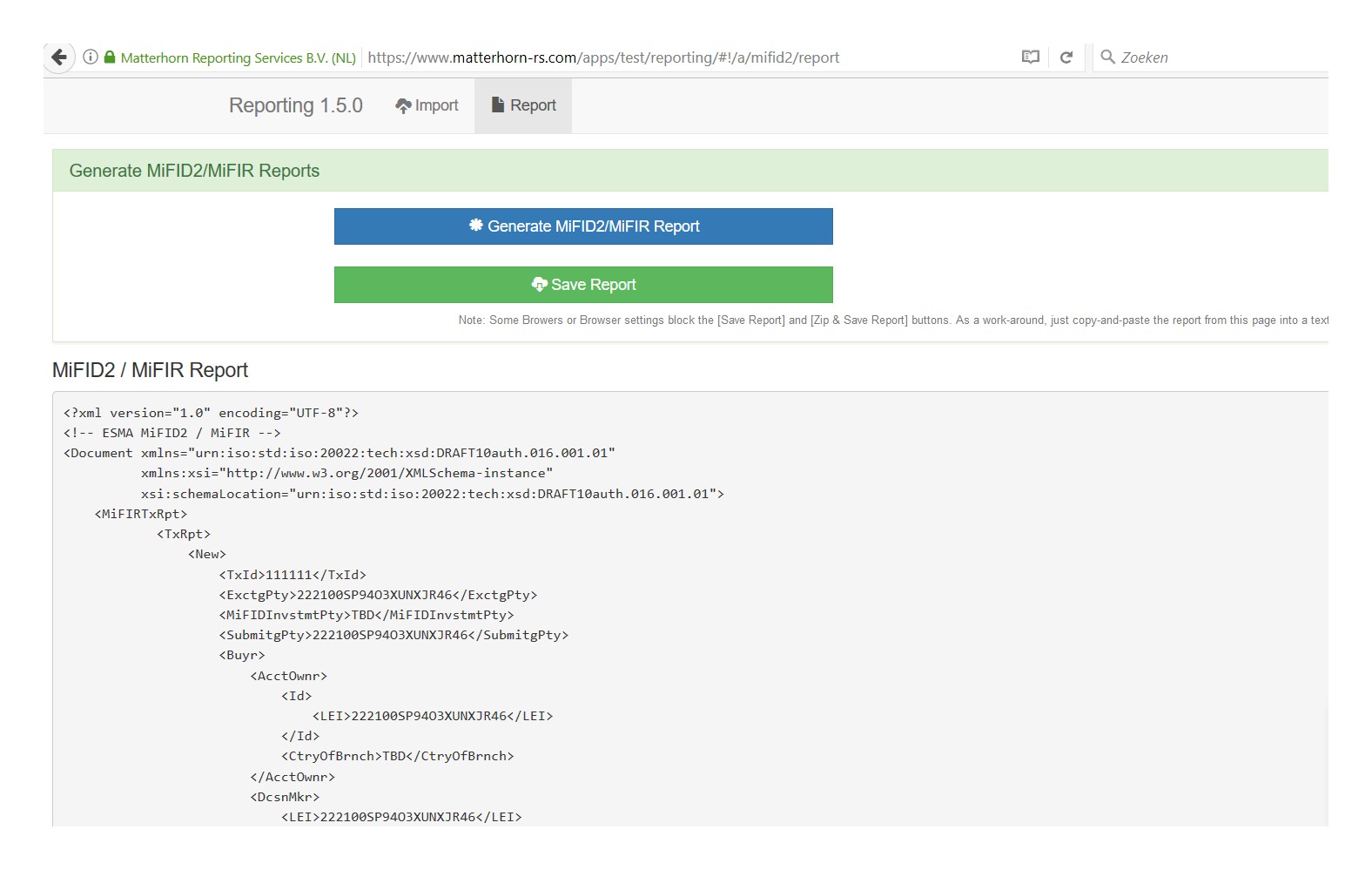Click the Reporting 1.5.0 brand link
The width and height of the screenshot is (1372, 870).
[295, 105]
